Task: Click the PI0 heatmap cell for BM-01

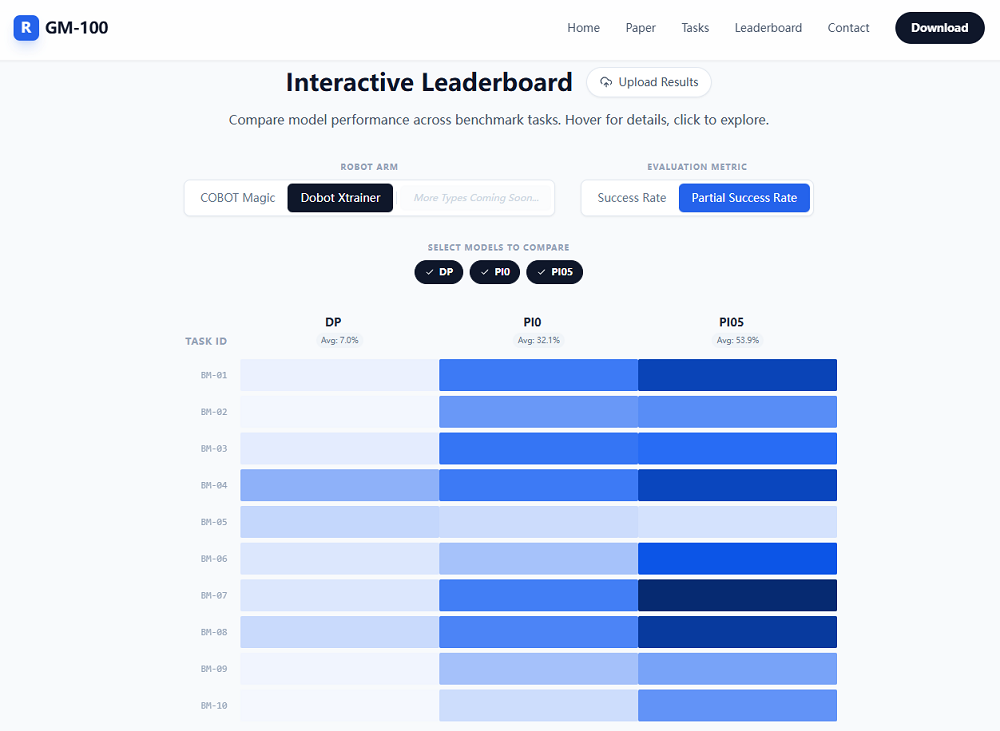Action: [538, 375]
